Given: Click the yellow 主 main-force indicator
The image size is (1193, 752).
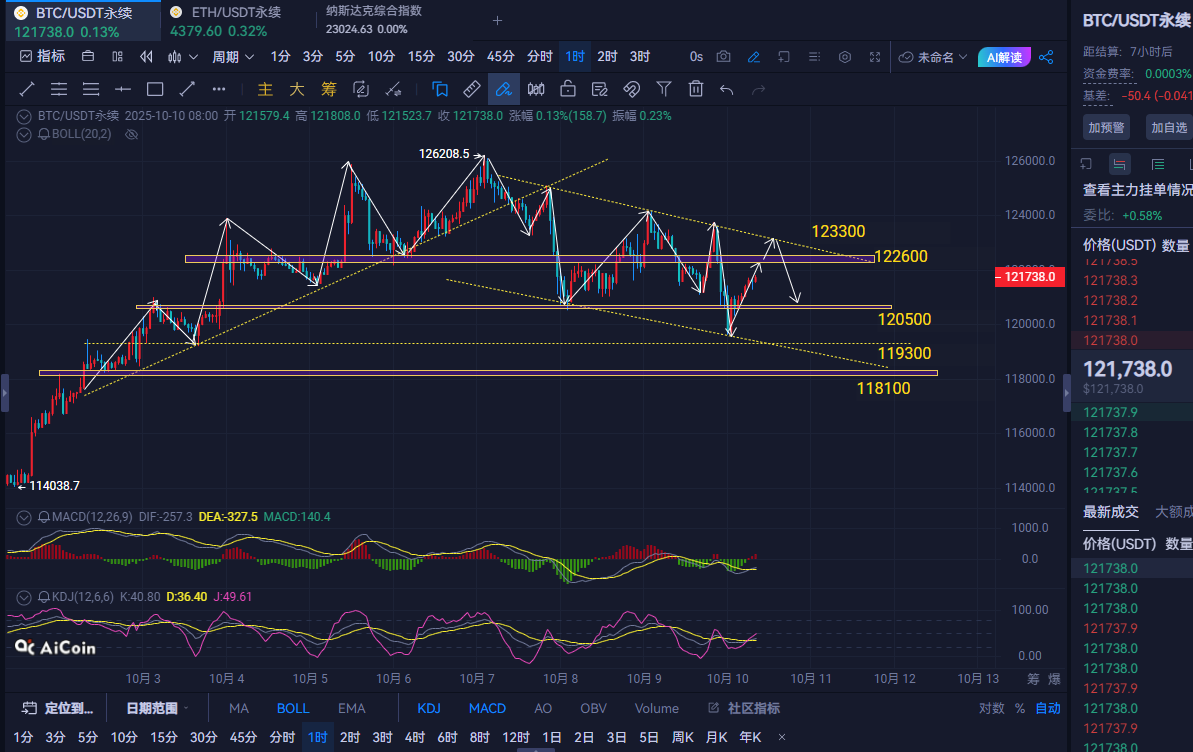Looking at the screenshot, I should (x=265, y=89).
